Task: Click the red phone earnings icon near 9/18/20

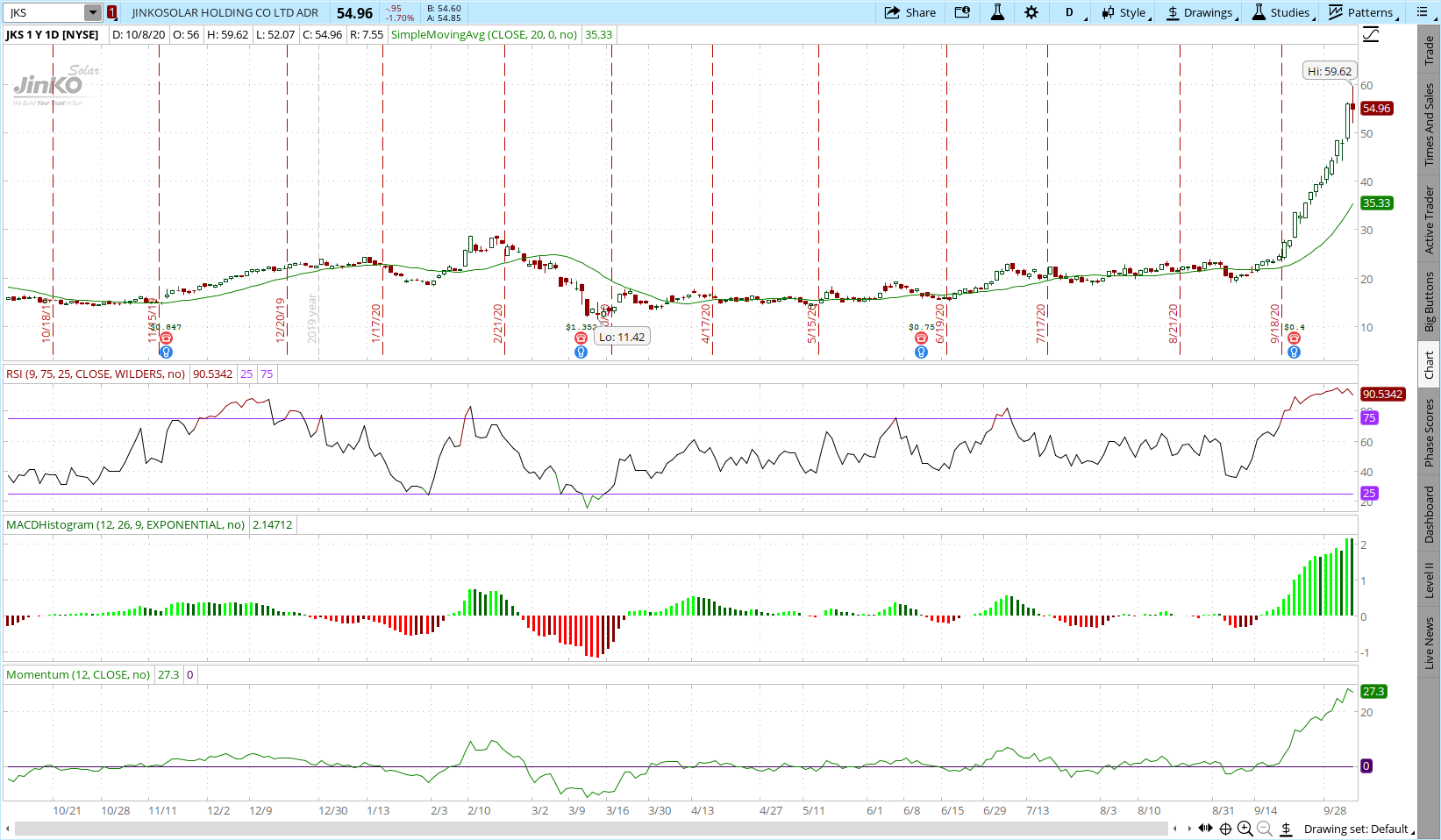Action: (1294, 338)
